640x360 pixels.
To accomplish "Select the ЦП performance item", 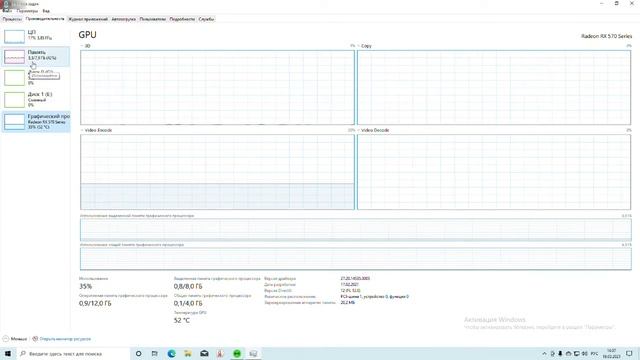I will [x=36, y=36].
